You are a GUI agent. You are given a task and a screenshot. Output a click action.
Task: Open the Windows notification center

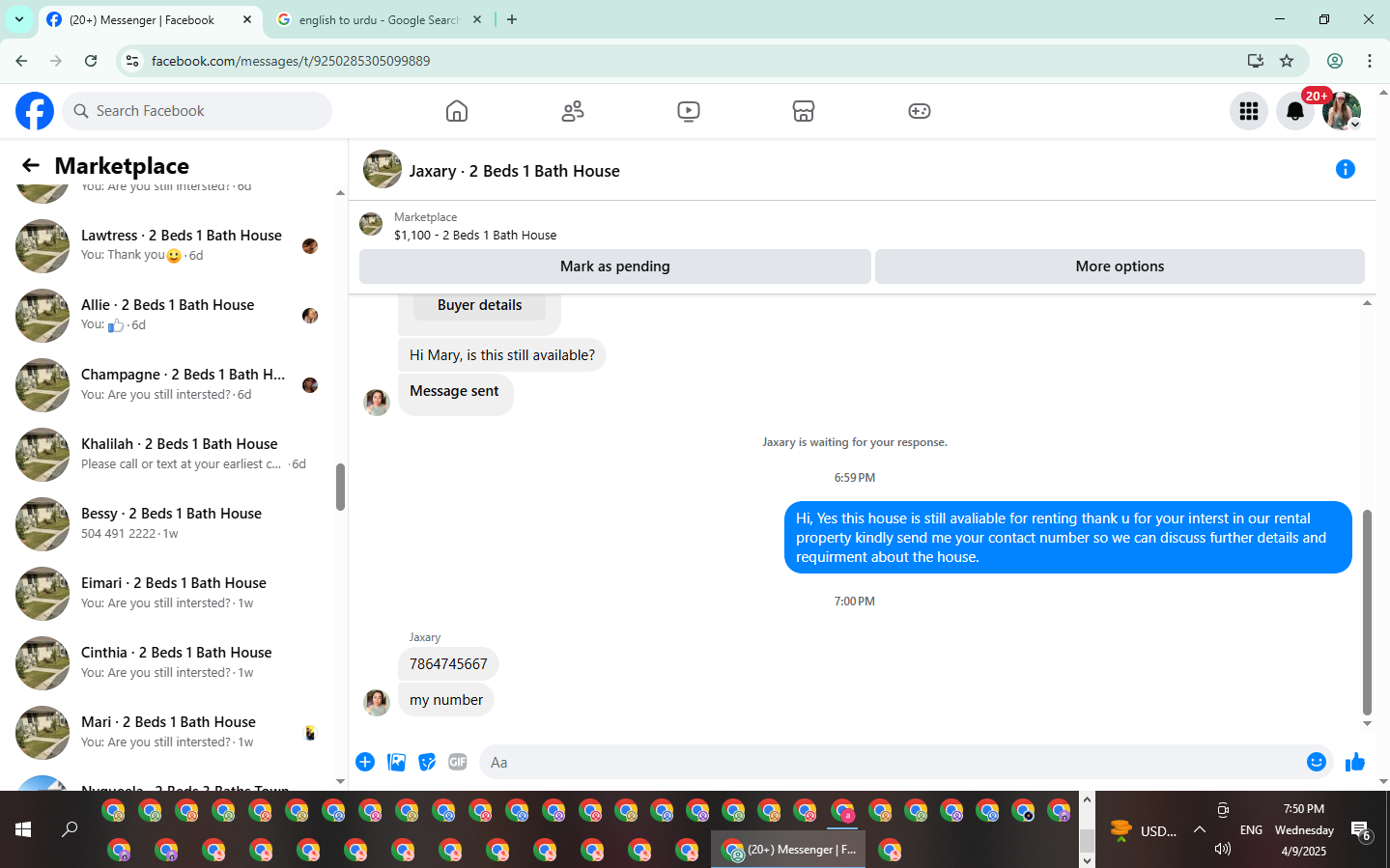tap(1361, 830)
